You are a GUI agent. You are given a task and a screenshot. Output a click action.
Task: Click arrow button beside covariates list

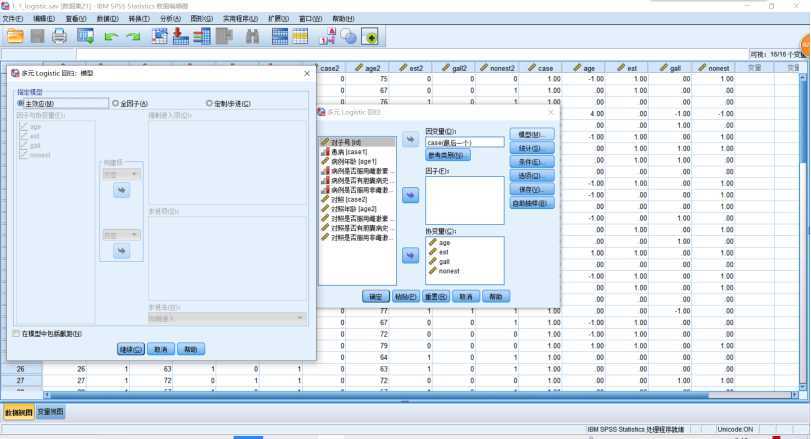[x=410, y=255]
